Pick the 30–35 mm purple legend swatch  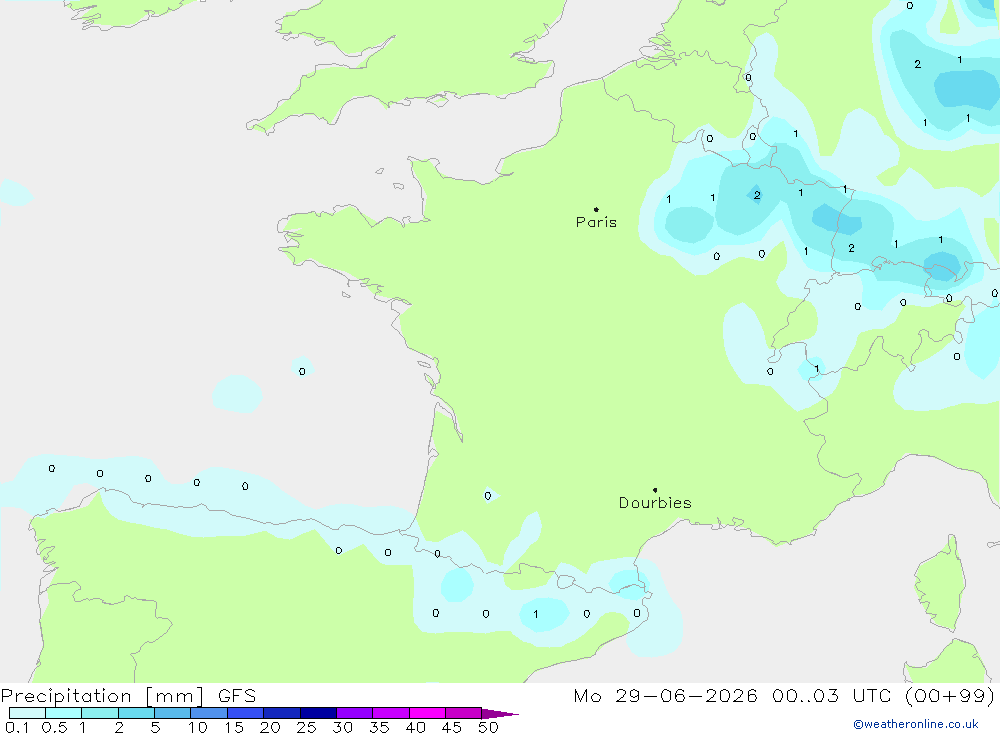click(355, 713)
